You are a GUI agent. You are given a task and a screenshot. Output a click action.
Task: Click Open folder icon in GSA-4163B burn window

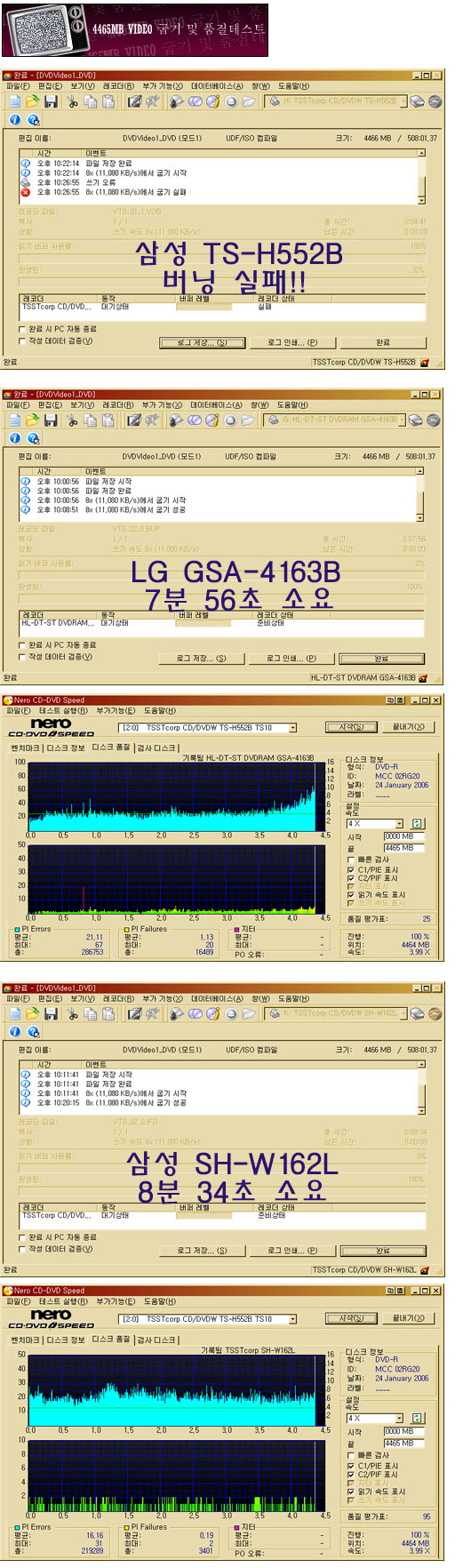click(32, 420)
